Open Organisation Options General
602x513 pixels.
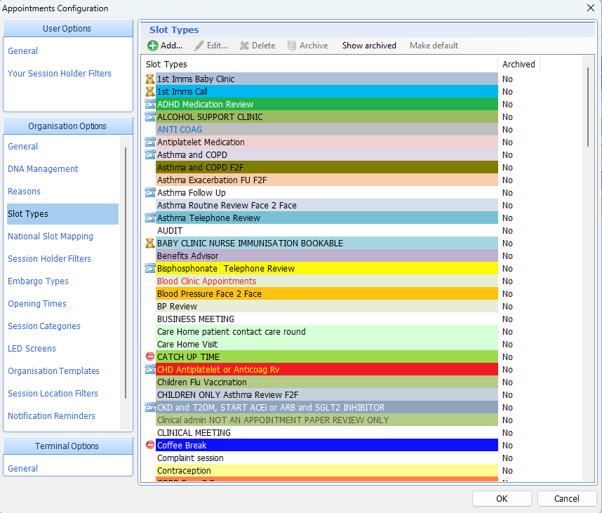pyautogui.click(x=23, y=147)
